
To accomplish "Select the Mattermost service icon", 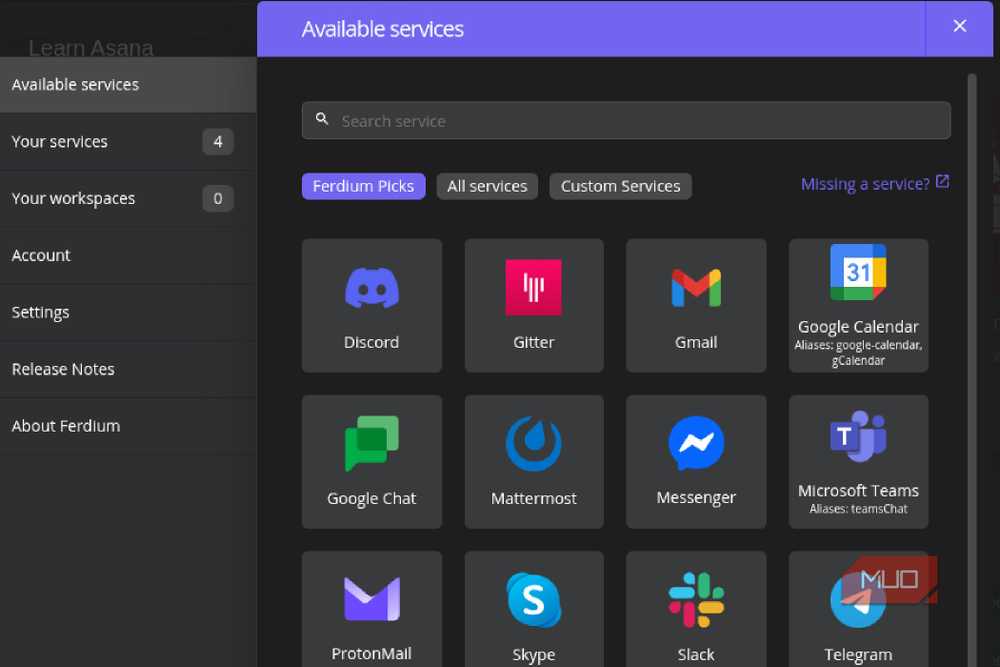I will coord(534,444).
